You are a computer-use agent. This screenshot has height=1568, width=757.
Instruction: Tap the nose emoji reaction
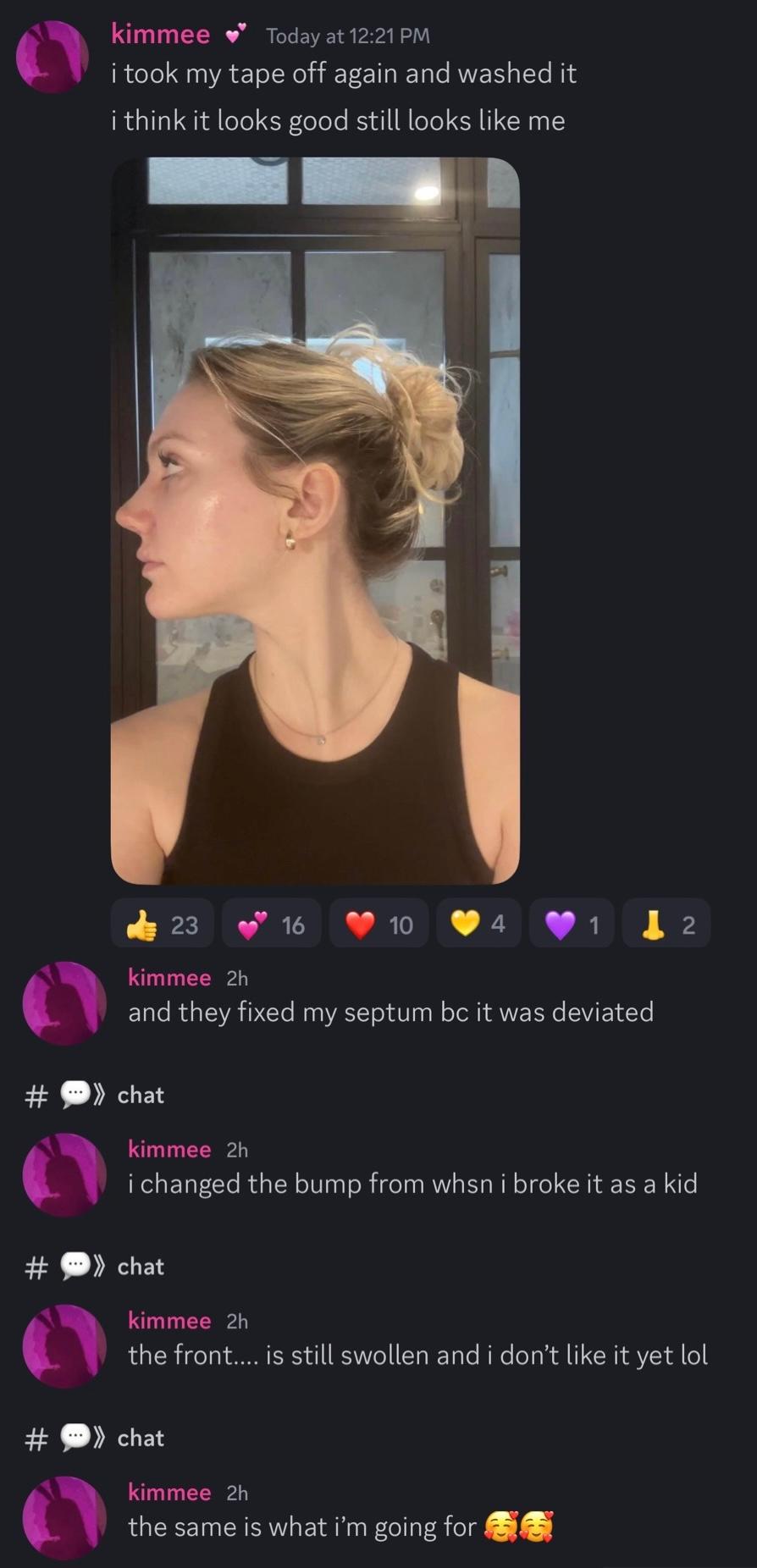pos(666,924)
